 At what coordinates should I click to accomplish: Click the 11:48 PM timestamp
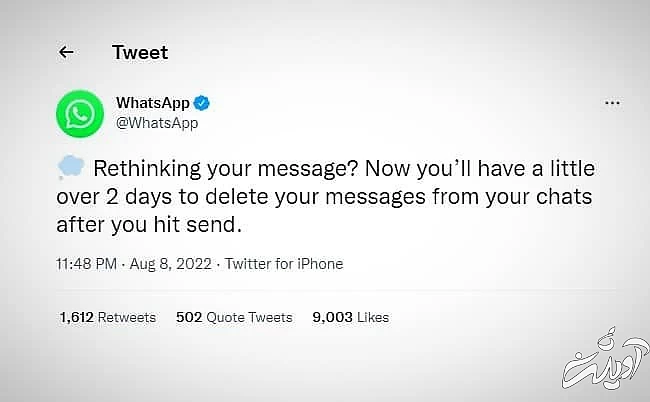[86, 264]
